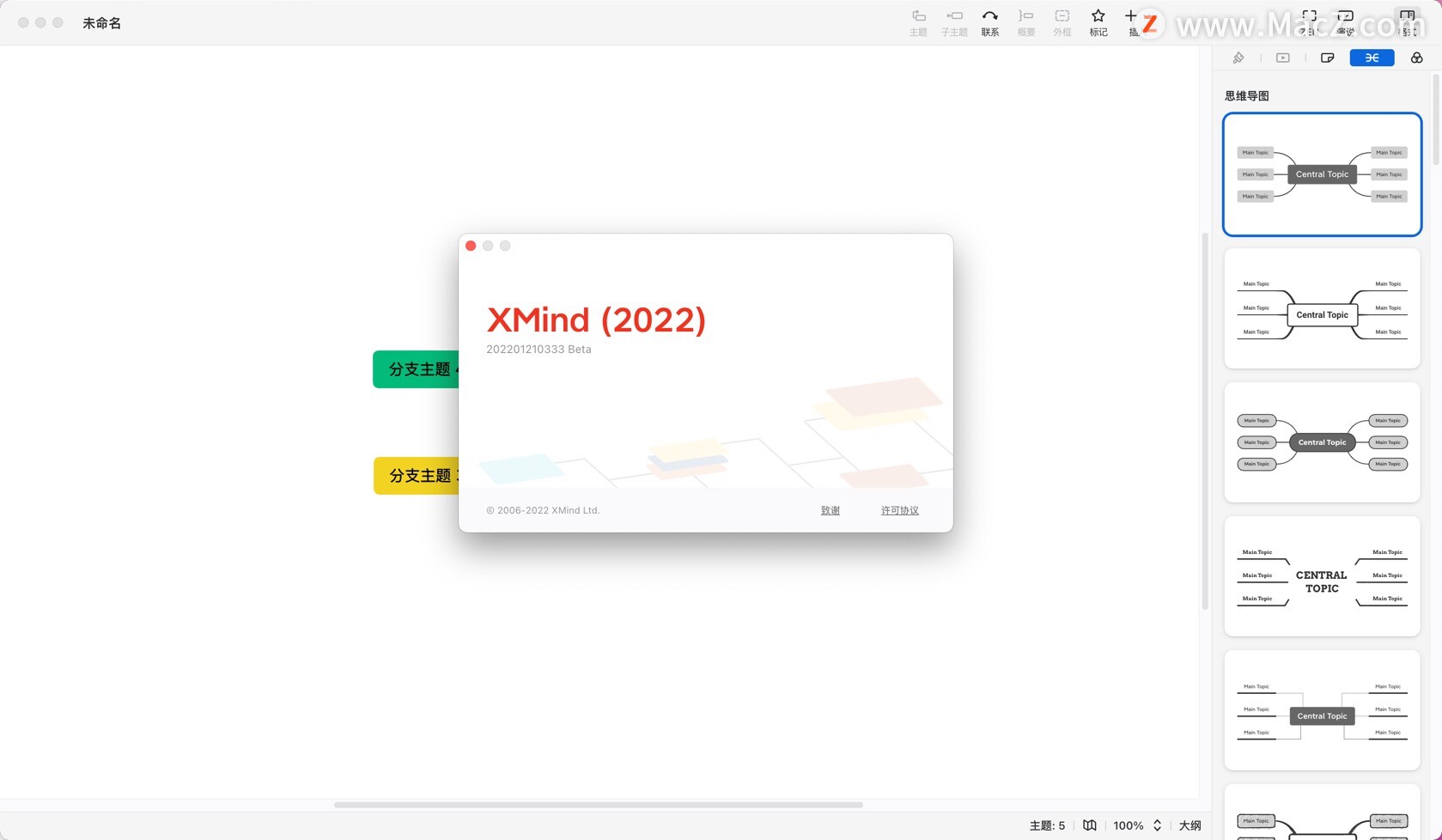This screenshot has width=1442, height=840.
Task: Select the highlighted skeleton structure tab
Action: coord(1372,58)
